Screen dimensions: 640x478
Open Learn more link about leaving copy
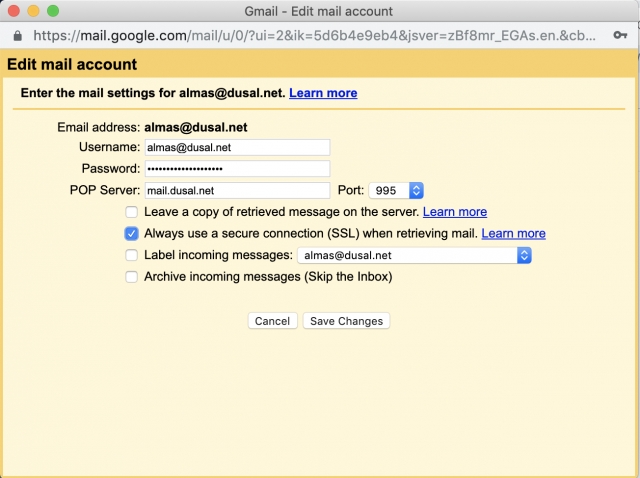pos(455,212)
